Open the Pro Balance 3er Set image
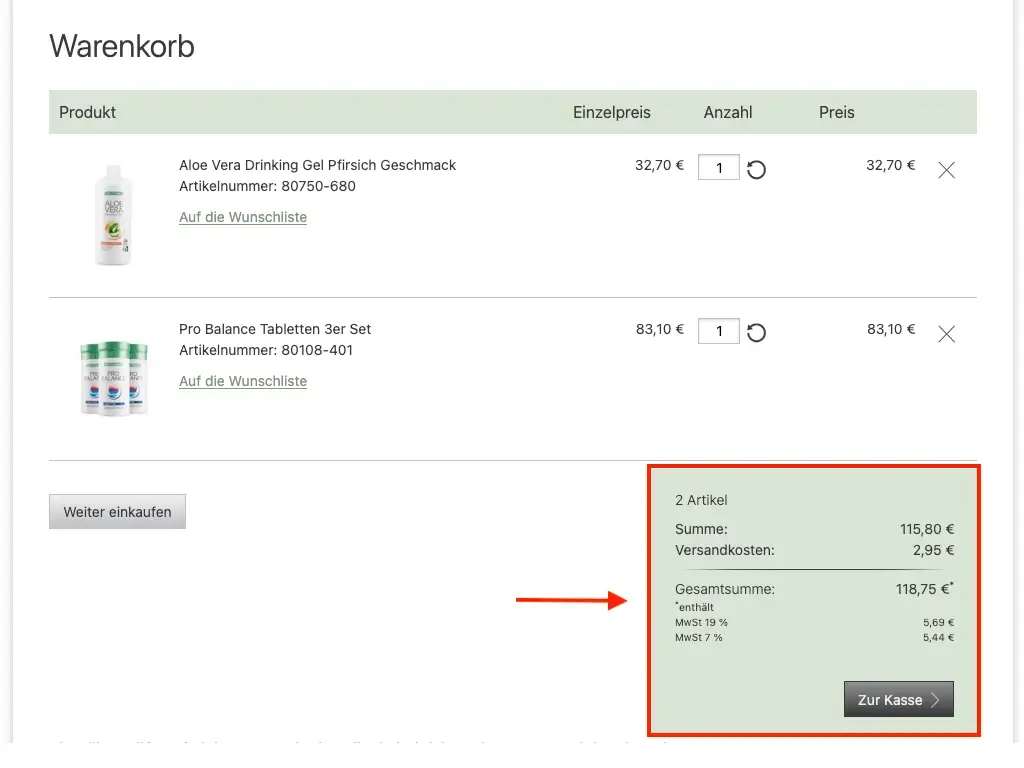 114,378
